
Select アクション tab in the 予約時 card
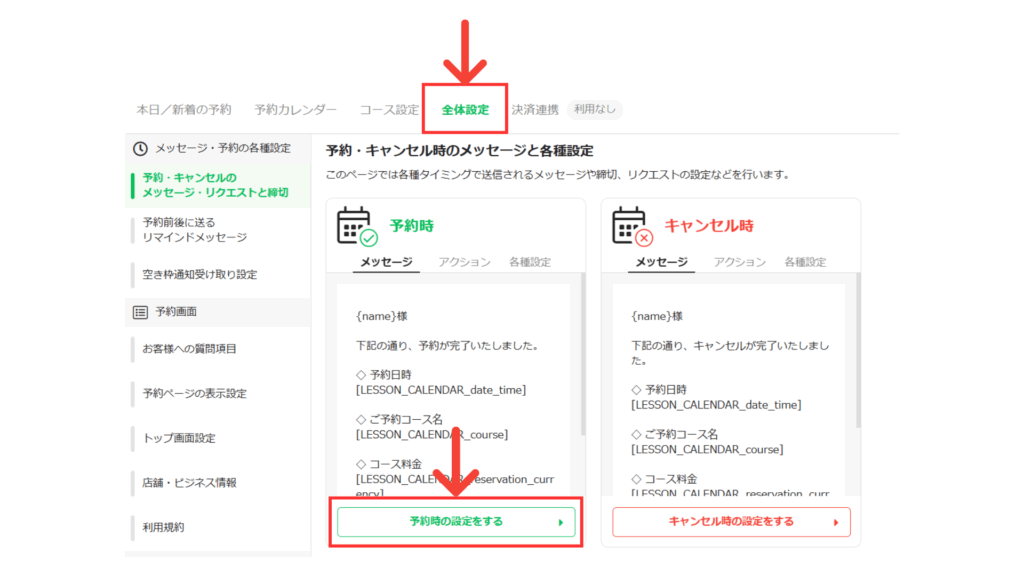point(465,262)
